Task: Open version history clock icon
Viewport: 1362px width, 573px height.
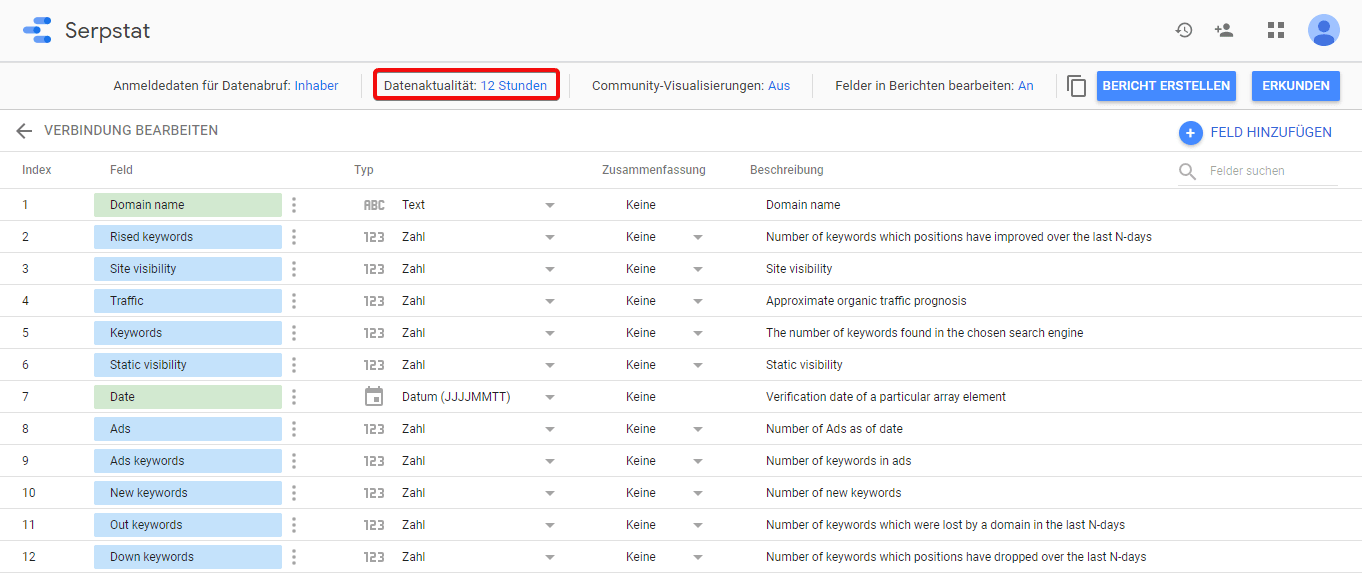Action: [x=1184, y=30]
